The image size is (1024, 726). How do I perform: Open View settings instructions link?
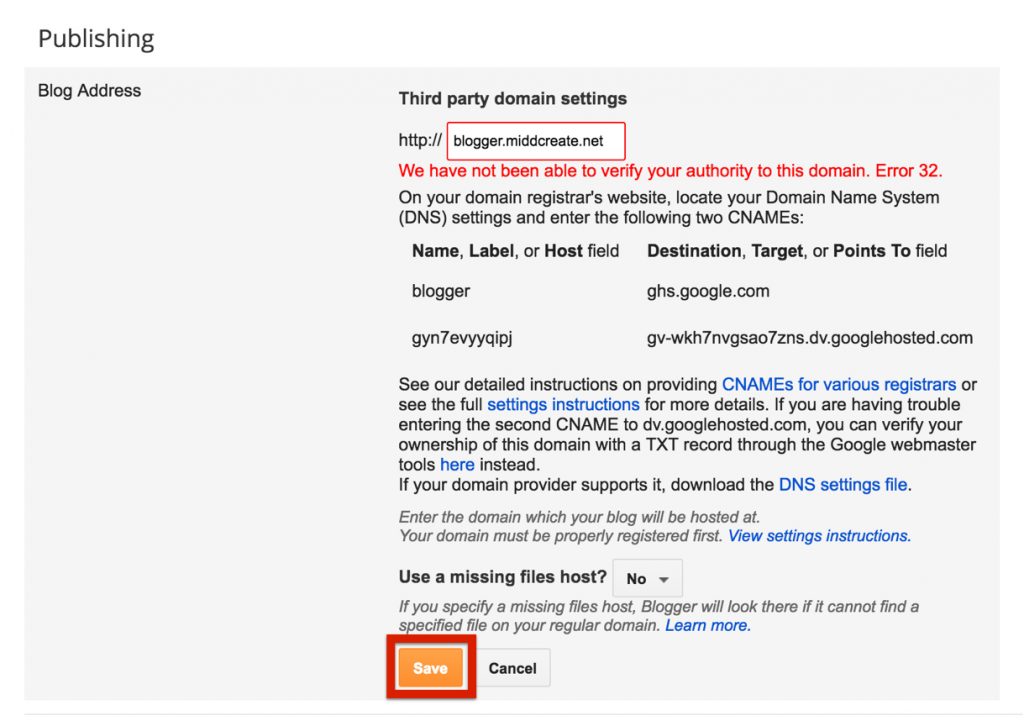(818, 536)
